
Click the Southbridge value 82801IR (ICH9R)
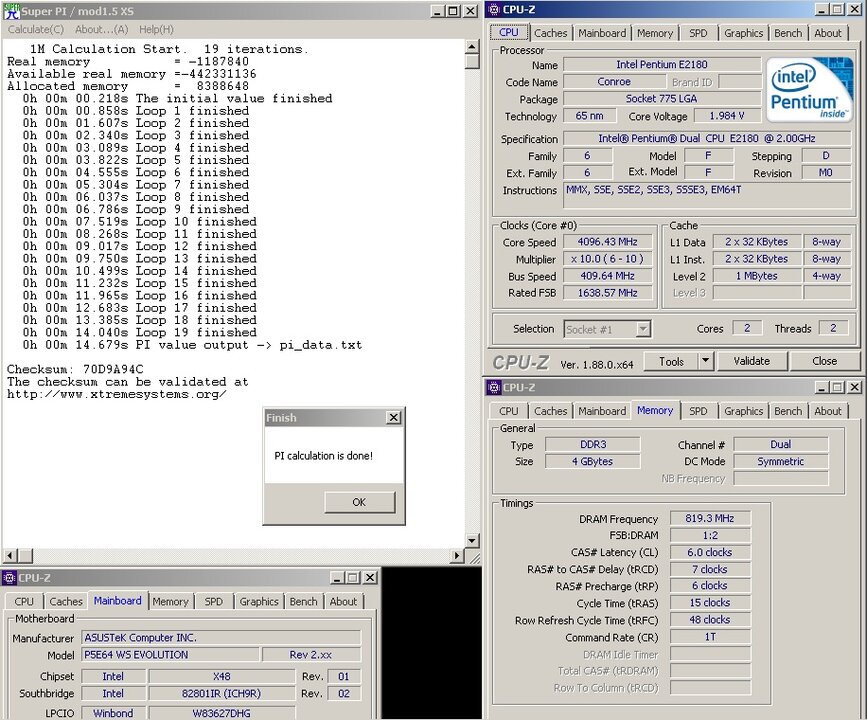pos(221,693)
